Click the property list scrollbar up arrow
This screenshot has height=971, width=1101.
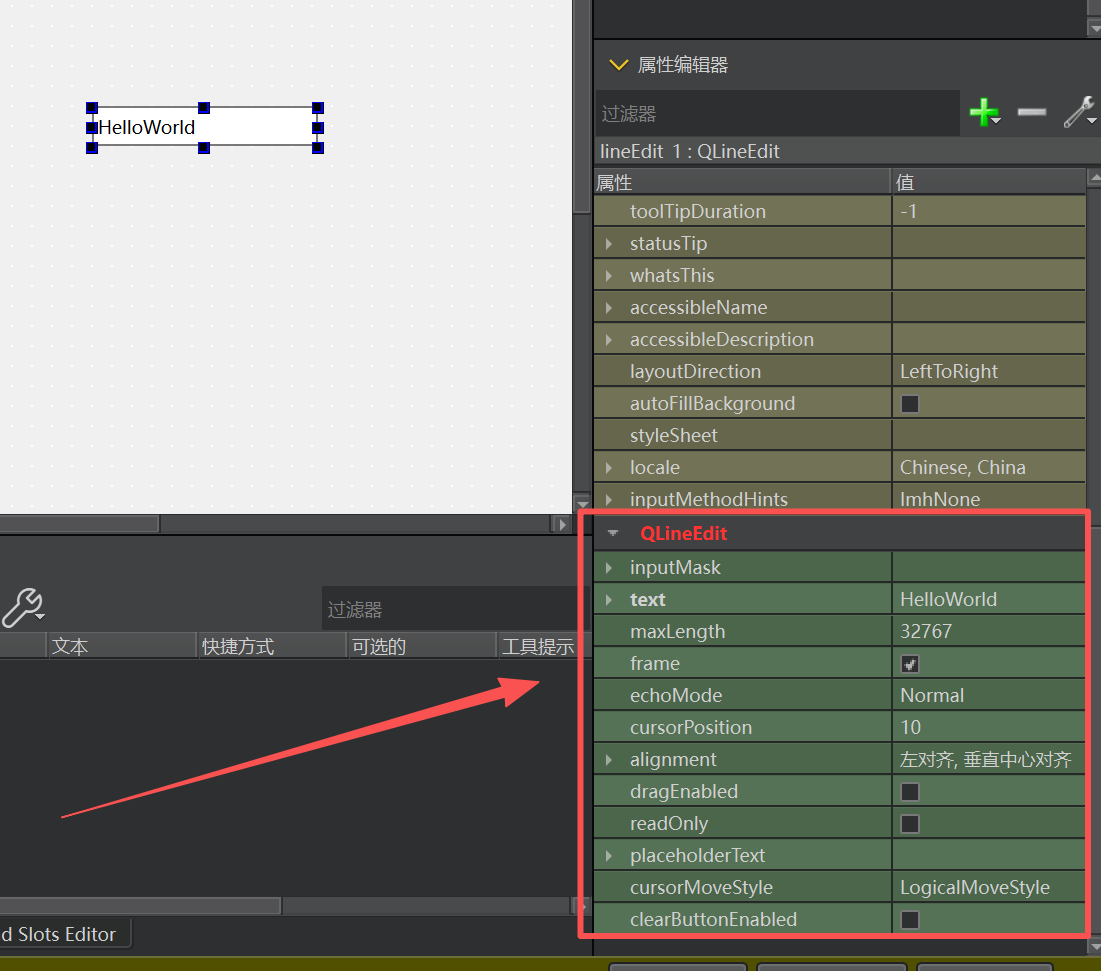tap(1094, 178)
